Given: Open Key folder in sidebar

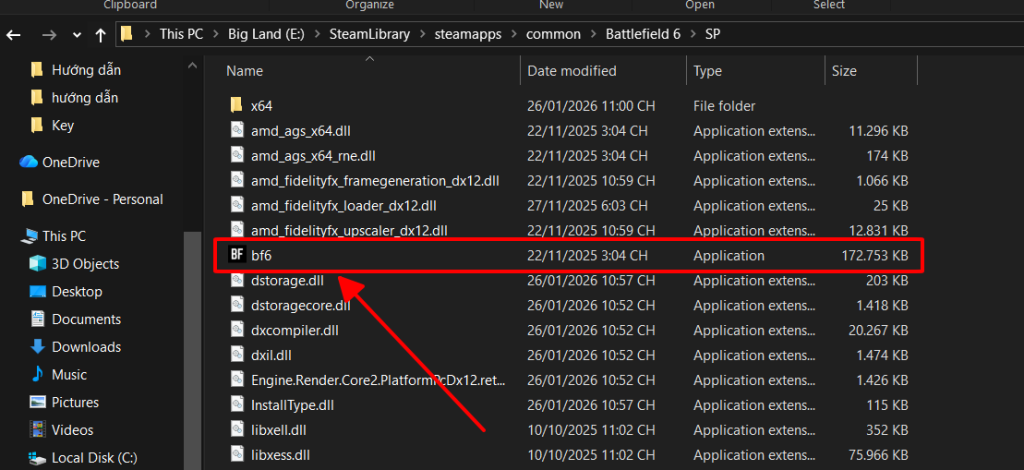Looking at the screenshot, I should click(63, 125).
